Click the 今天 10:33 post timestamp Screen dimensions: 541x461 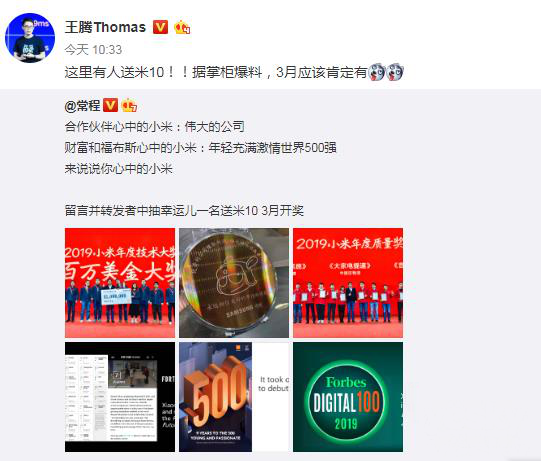[93, 50]
